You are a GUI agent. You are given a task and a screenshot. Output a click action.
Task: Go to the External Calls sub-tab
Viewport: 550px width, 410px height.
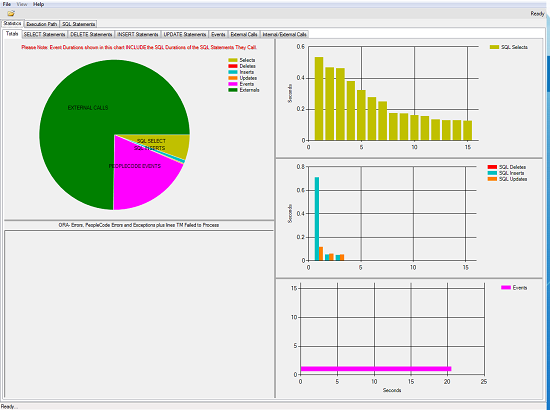(x=244, y=34)
